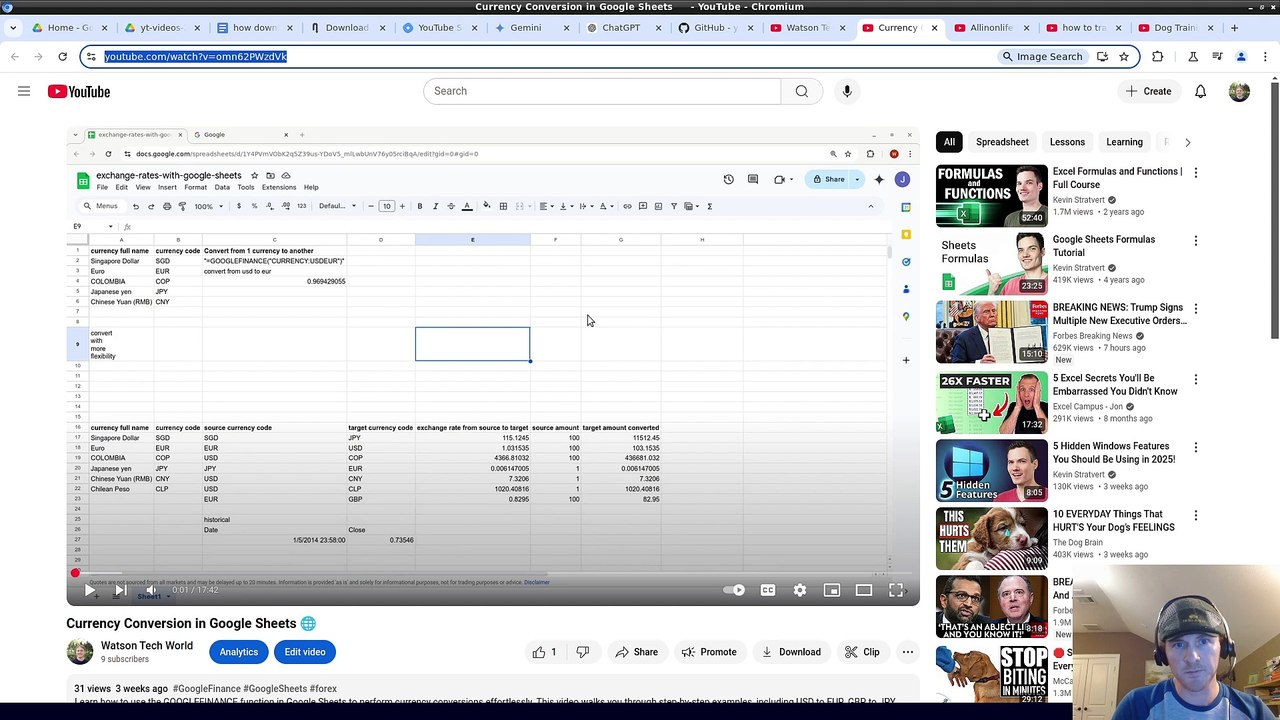Open Chromium extensions puzzle icon
Image resolution: width=1280 pixels, height=720 pixels.
click(1158, 57)
